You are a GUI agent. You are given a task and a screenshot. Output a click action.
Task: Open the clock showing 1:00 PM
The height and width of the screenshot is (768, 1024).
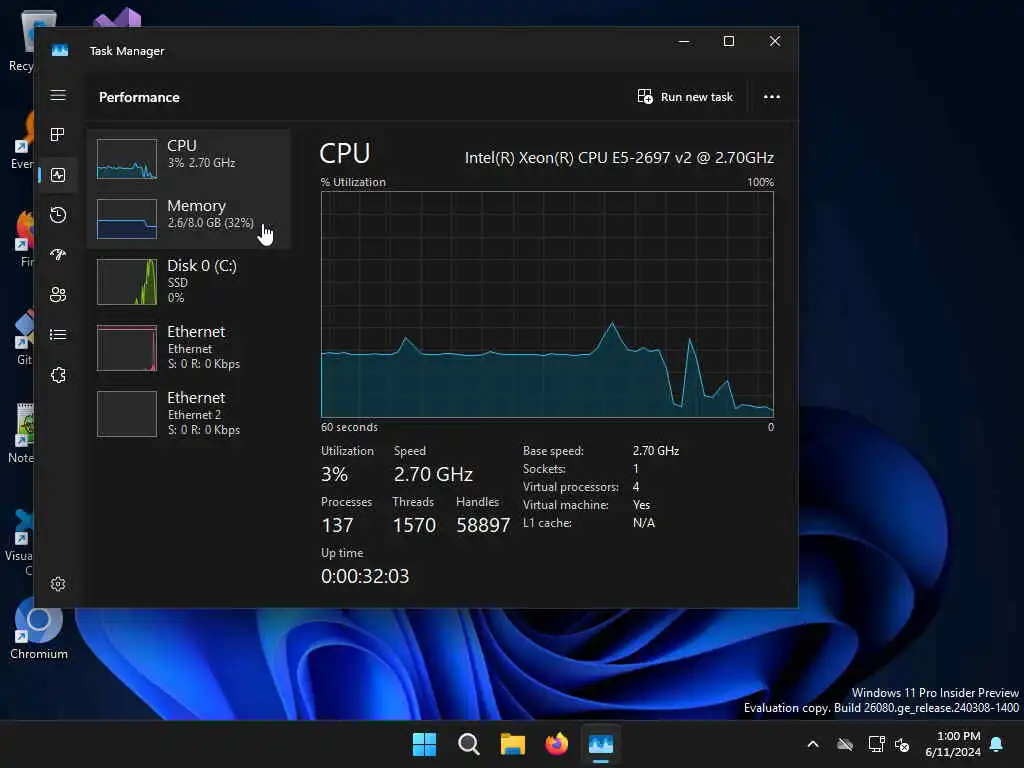tap(953, 744)
